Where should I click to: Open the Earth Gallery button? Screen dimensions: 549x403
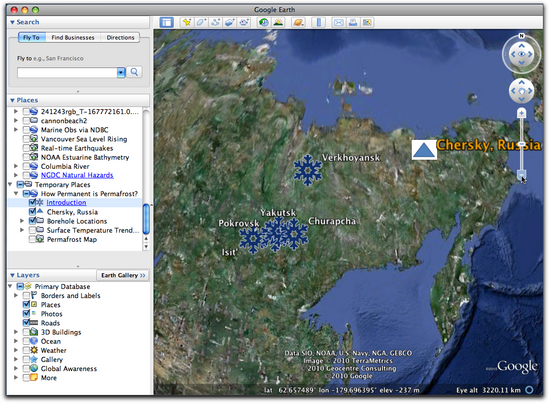(123, 275)
